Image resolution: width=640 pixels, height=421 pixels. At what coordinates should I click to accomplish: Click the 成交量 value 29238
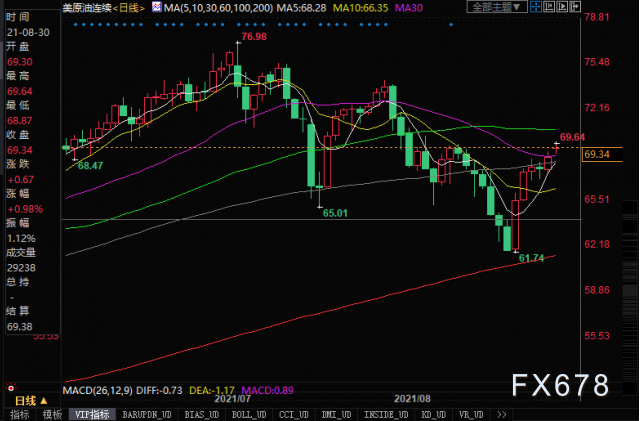coord(21,268)
